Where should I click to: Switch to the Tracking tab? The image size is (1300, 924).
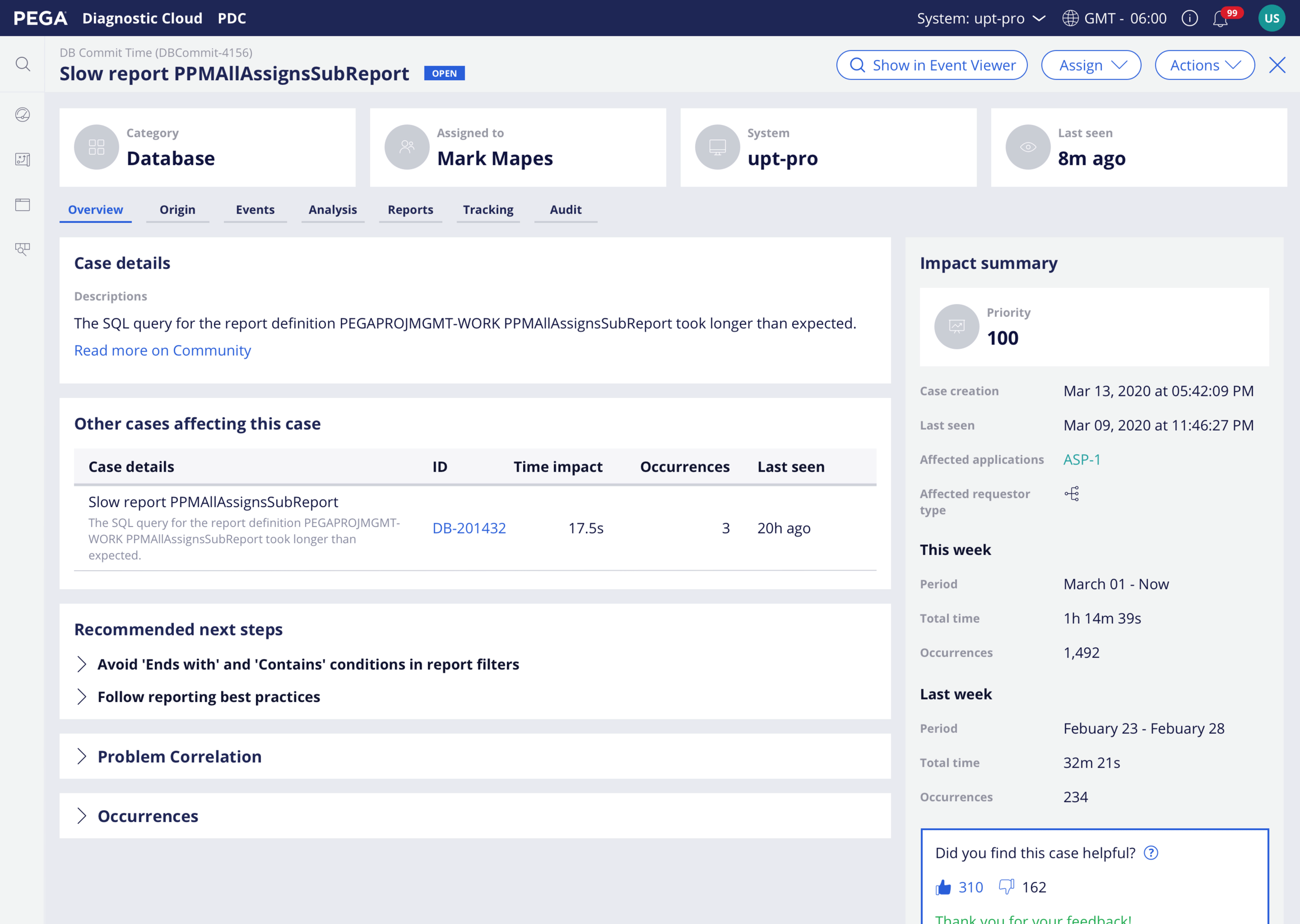pyautogui.click(x=487, y=210)
